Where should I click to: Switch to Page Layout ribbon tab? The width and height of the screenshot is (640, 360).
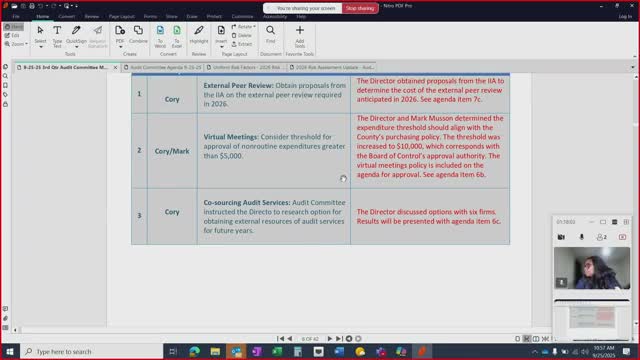(x=122, y=17)
